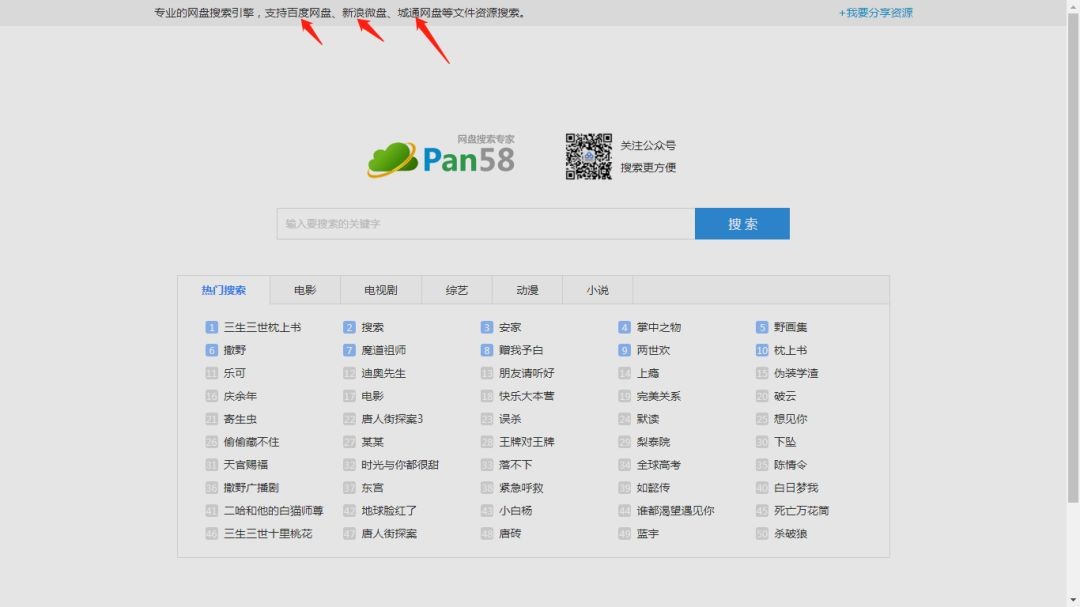The image size is (1080, 607).
Task: Switch to the 电影 tab
Action: coord(305,290)
